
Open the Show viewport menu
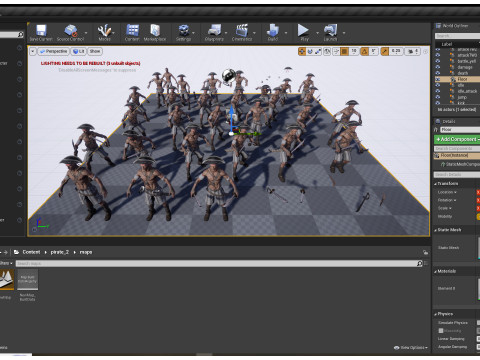[x=95, y=51]
